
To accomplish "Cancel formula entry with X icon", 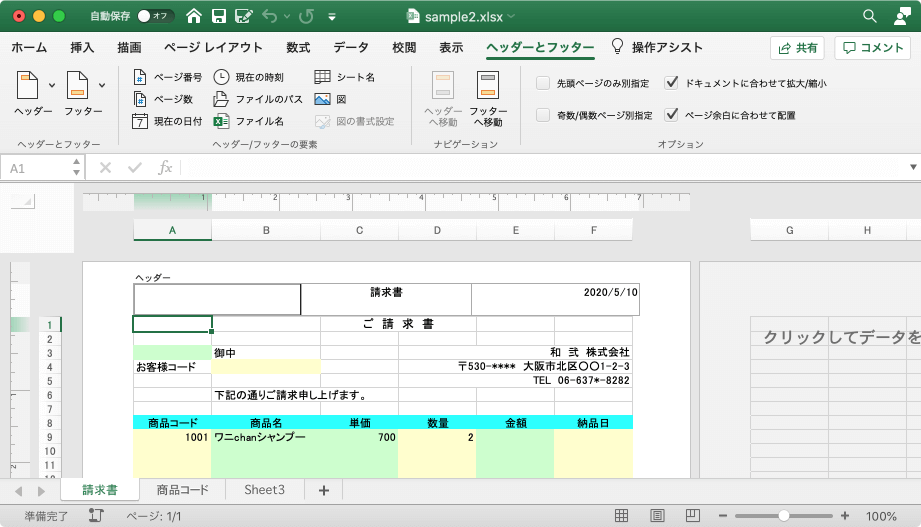I will [x=105, y=168].
